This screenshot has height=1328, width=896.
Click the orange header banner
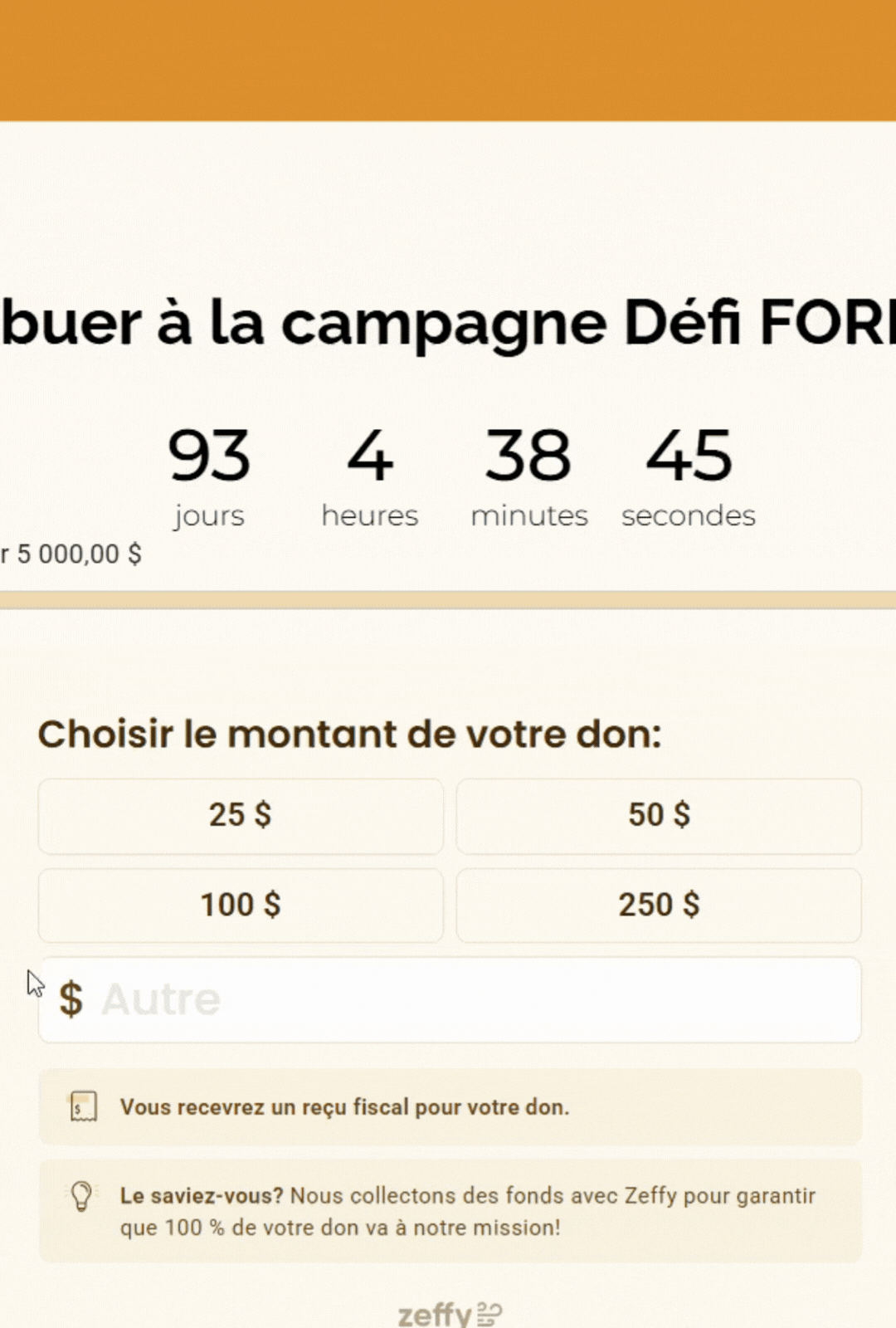click(448, 61)
